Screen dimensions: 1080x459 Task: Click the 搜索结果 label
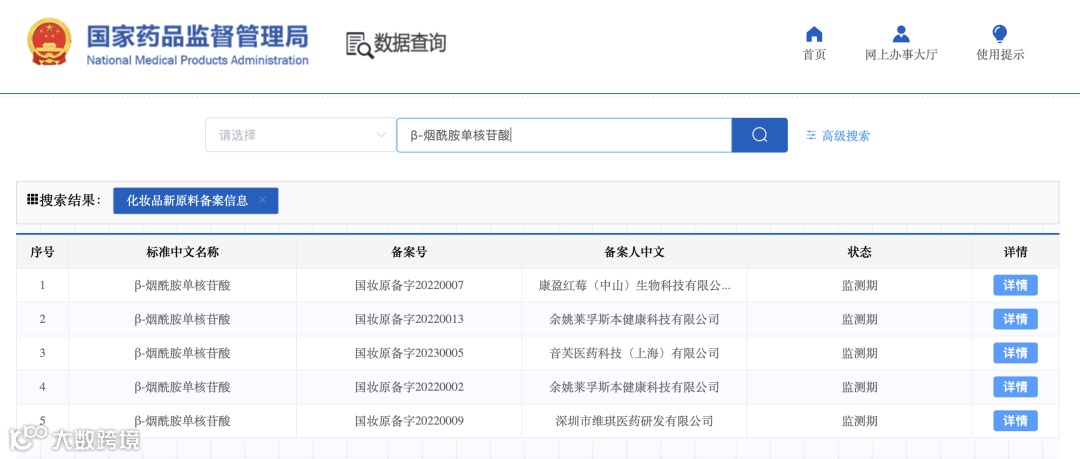(70, 201)
